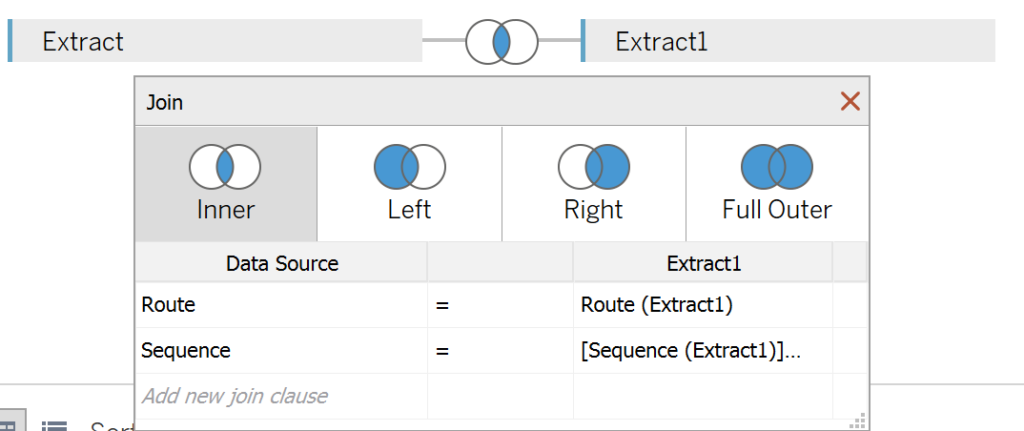Click the Extract1 column header in join clauses
Screen dimensions: 1024x431
[x=702, y=264]
